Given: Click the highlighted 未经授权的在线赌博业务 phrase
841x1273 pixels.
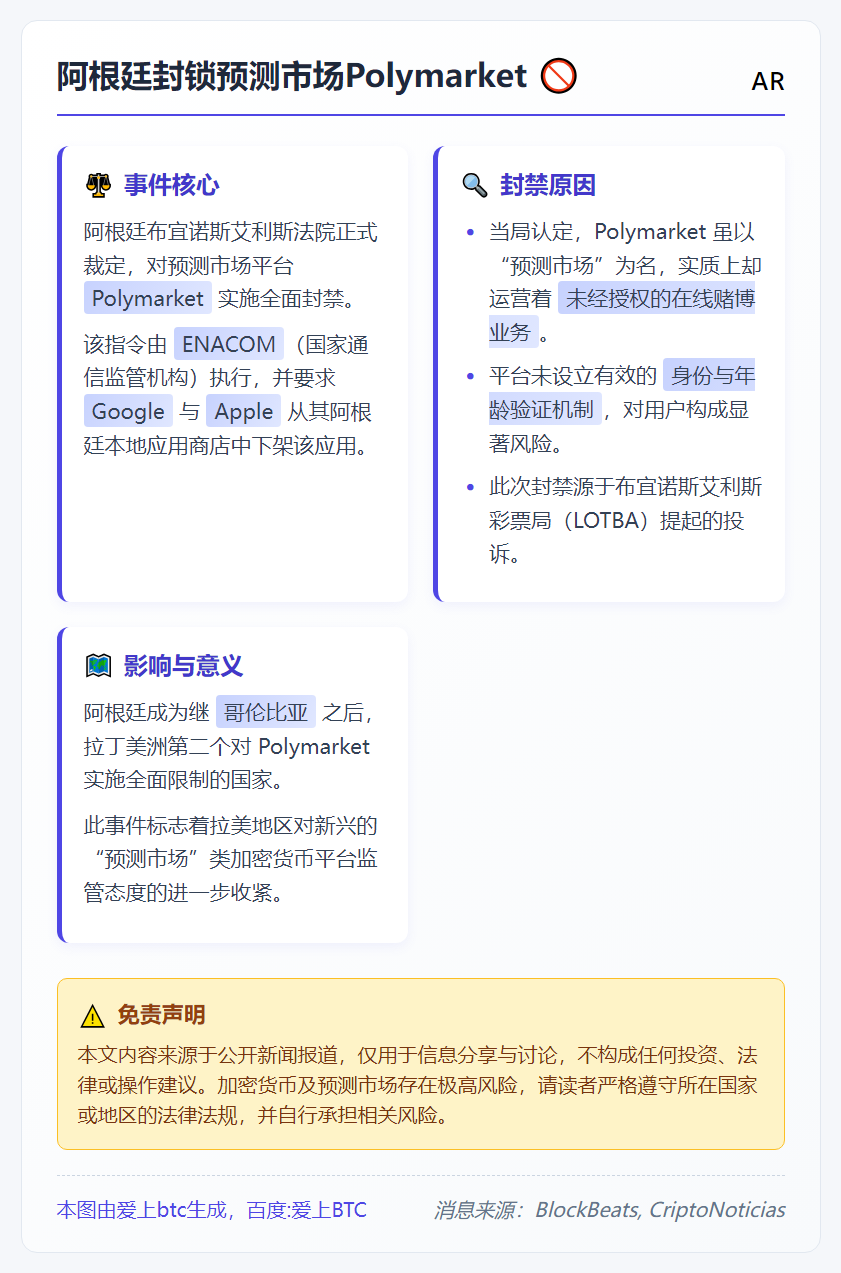Looking at the screenshot, I should [x=622, y=314].
